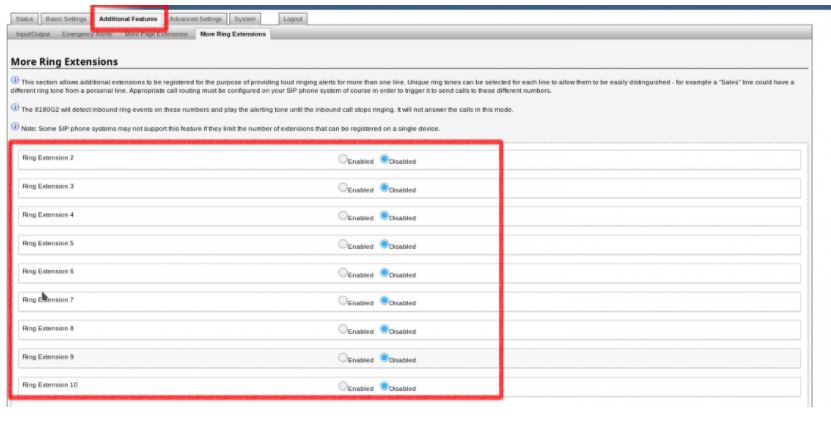Enable Ring Extension 10
831x421 pixels.
click(x=343, y=385)
